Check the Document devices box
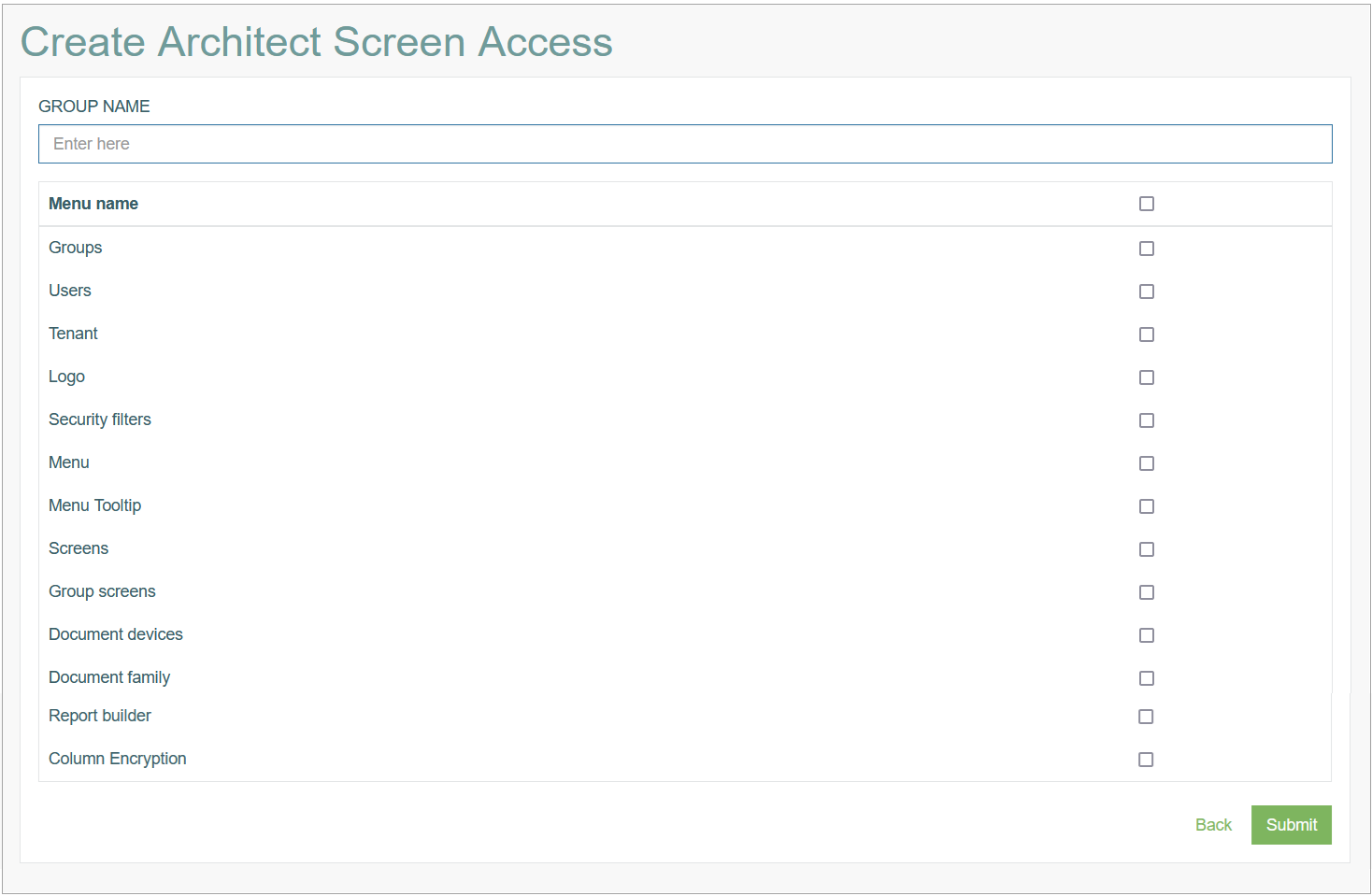The height and width of the screenshot is (896, 1372). (1147, 635)
